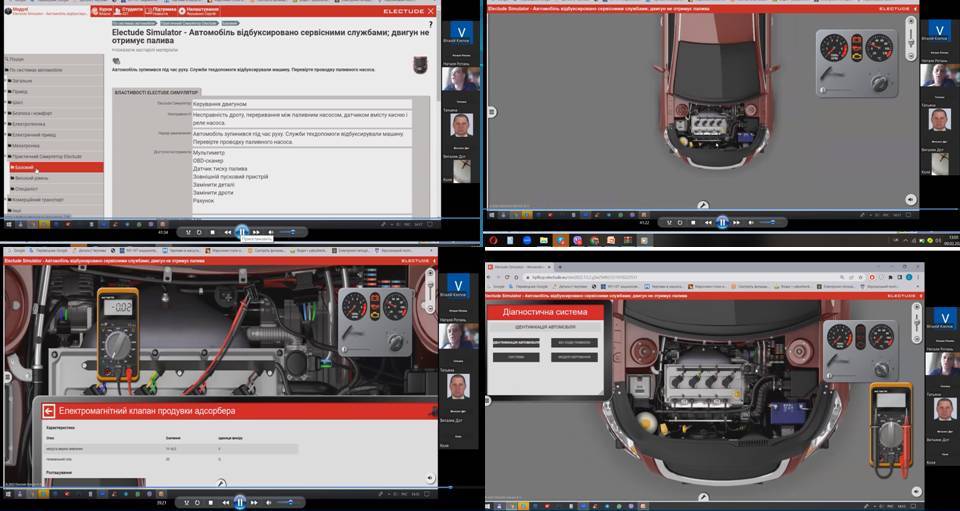Click fast-forward in course page recording player

(256, 233)
